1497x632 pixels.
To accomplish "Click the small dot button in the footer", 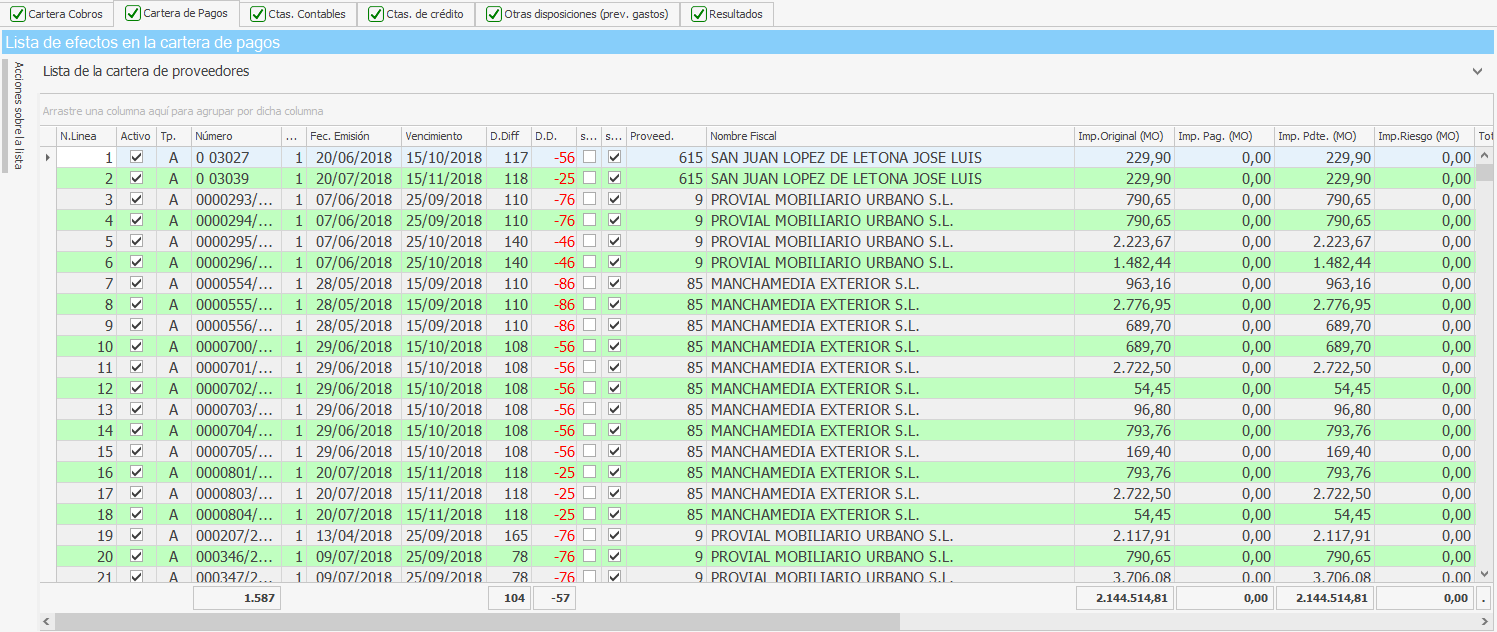I will 1484,599.
